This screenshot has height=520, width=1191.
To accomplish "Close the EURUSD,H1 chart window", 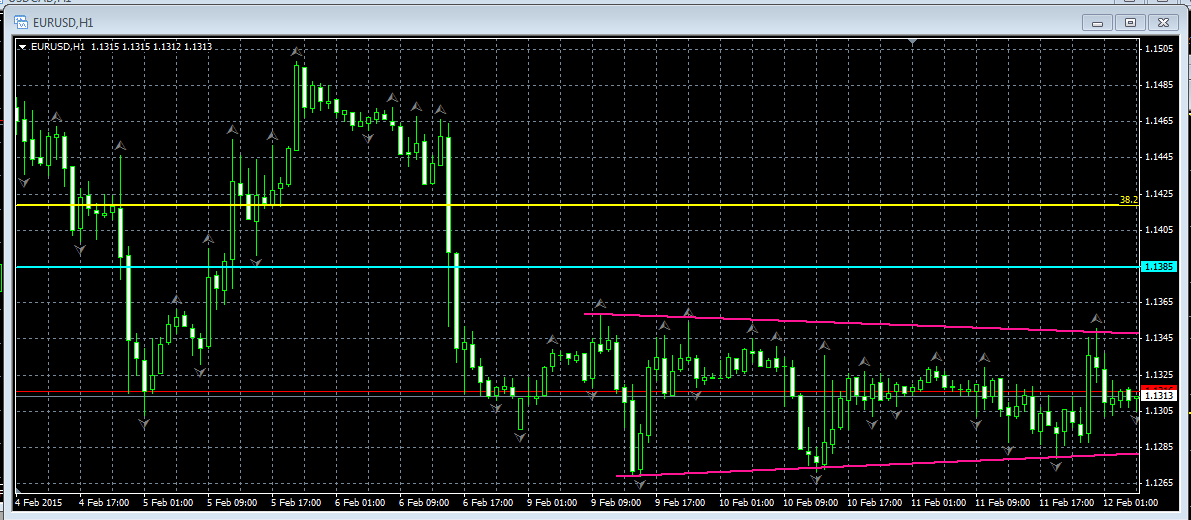I will pos(1163,22).
